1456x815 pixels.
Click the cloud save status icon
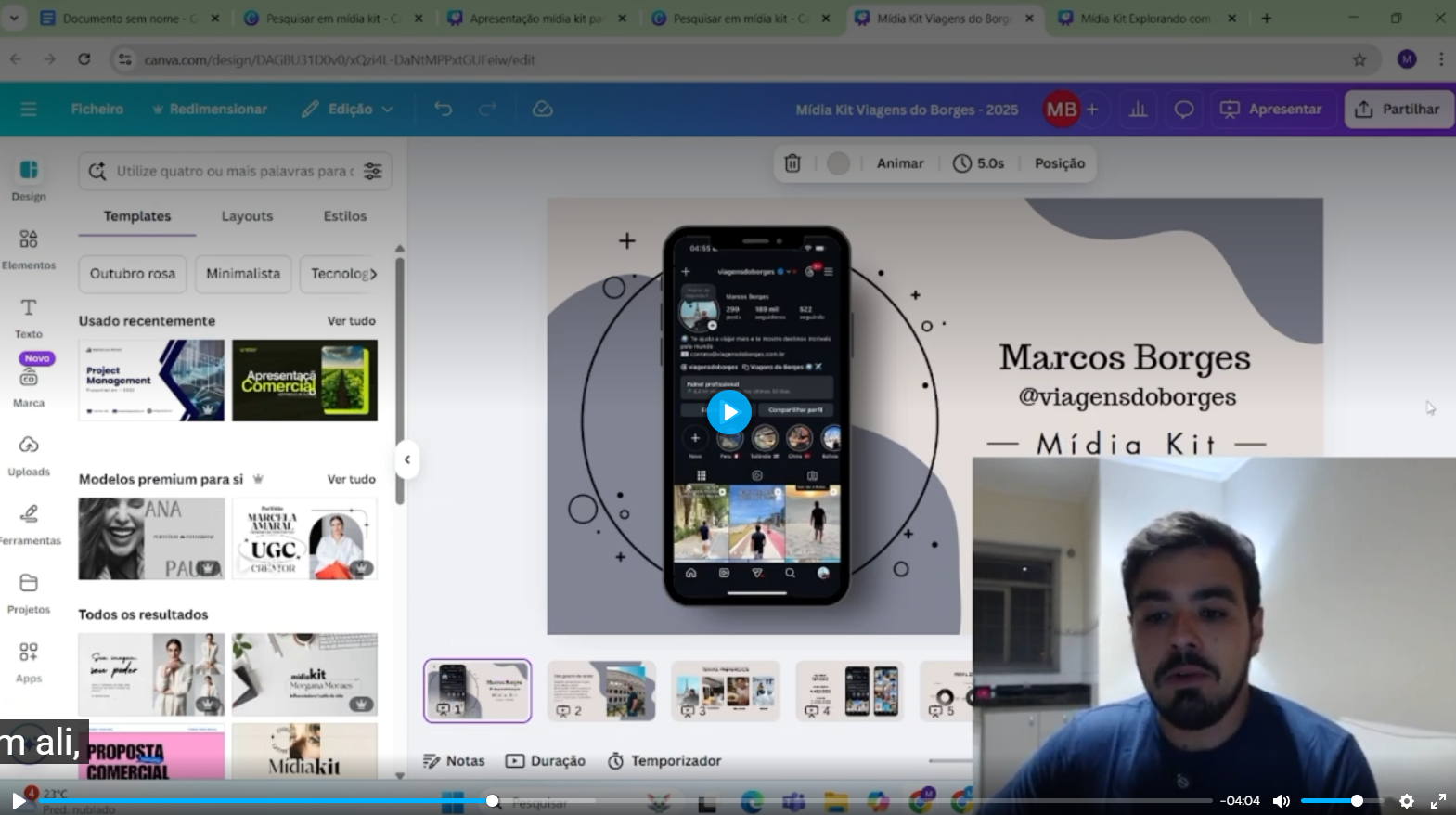click(x=543, y=110)
